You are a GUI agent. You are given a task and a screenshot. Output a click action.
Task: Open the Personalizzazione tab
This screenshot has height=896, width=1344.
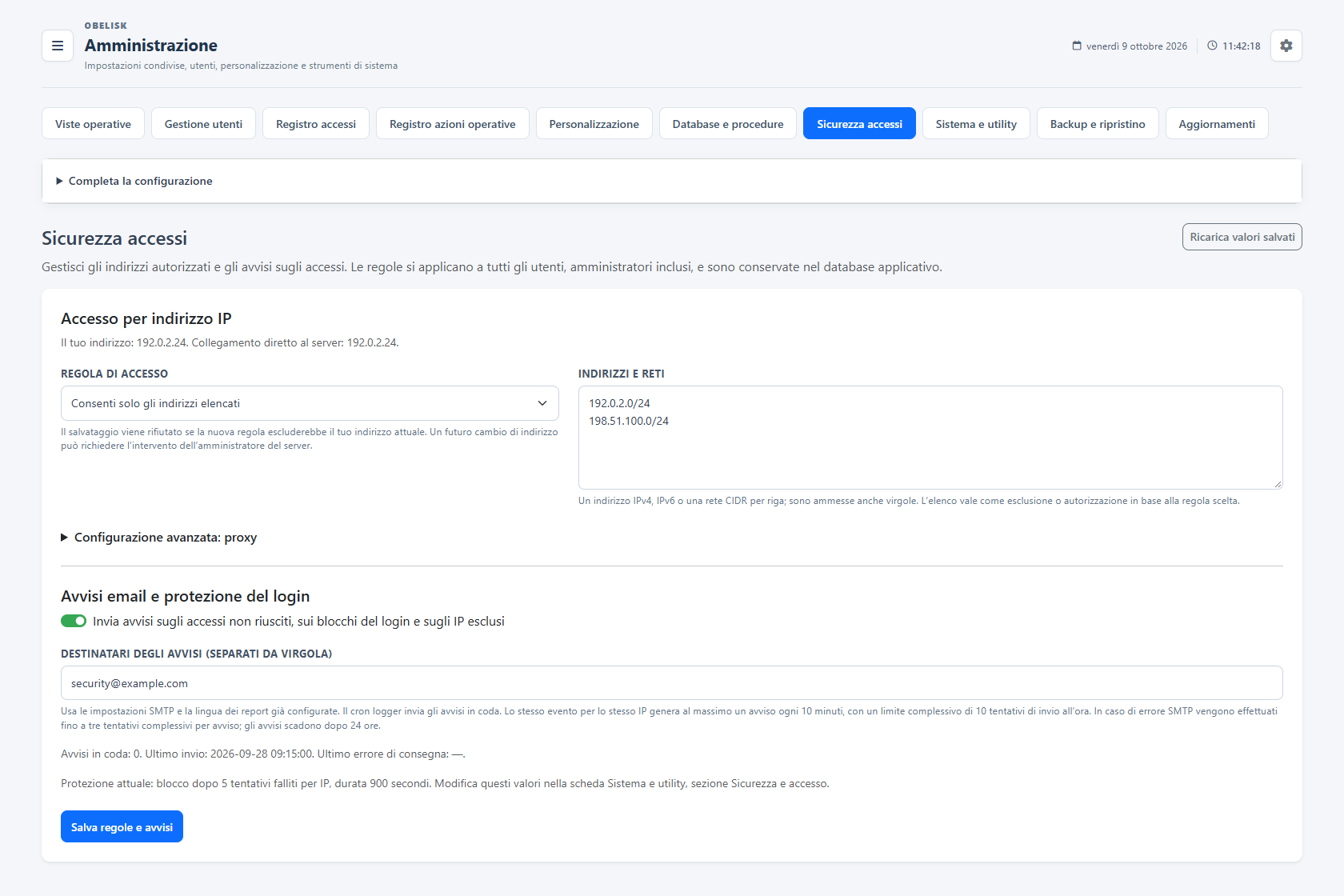594,124
